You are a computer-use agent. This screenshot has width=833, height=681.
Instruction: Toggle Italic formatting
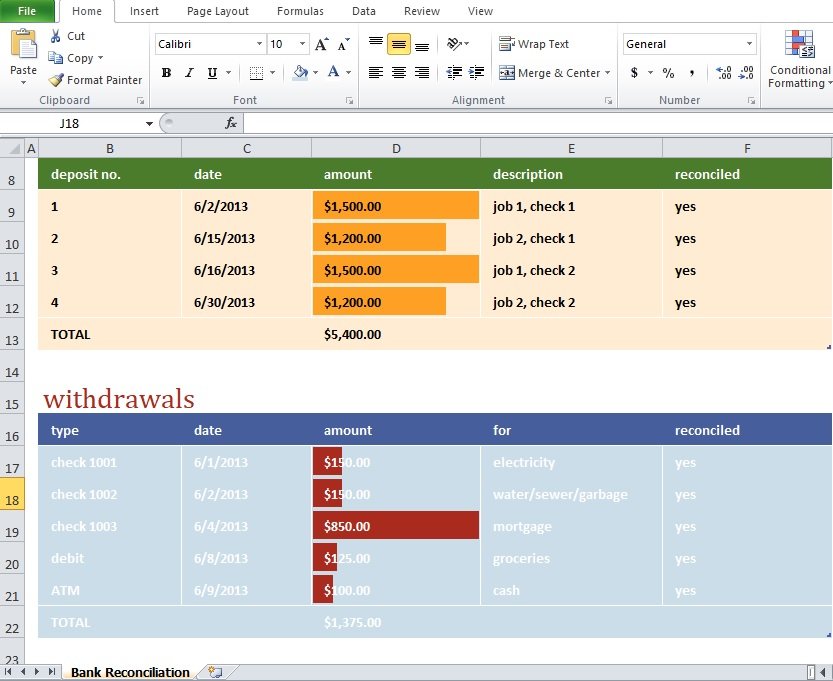click(189, 73)
